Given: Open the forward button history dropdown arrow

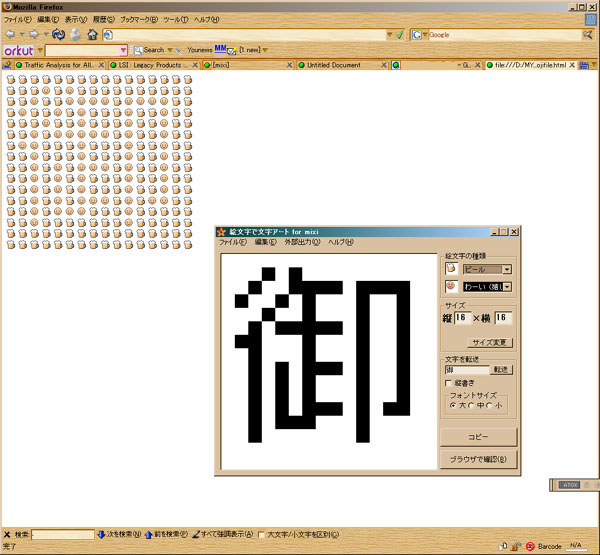Looking at the screenshot, I should coord(46,35).
